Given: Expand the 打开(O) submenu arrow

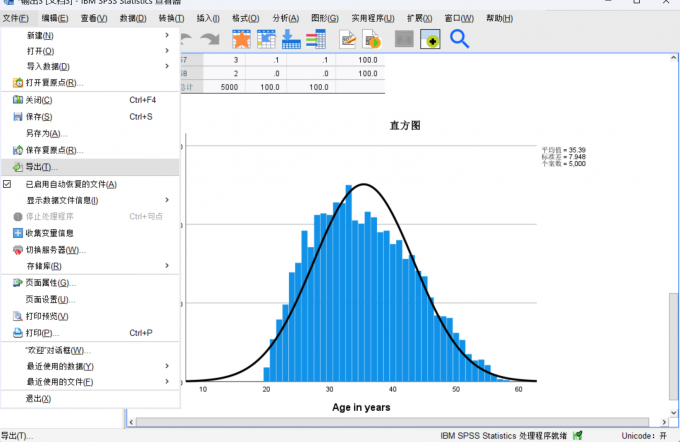Looking at the screenshot, I should pyautogui.click(x=167, y=51).
